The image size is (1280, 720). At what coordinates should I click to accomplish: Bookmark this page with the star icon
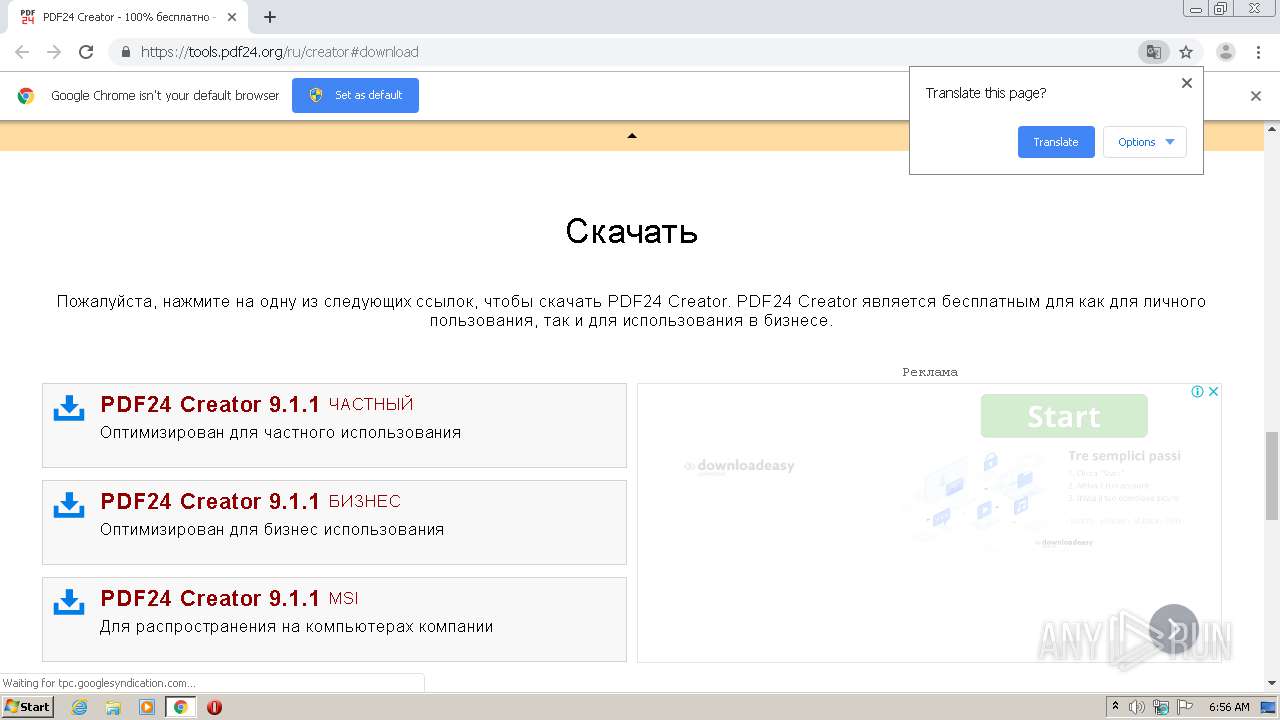[1186, 52]
